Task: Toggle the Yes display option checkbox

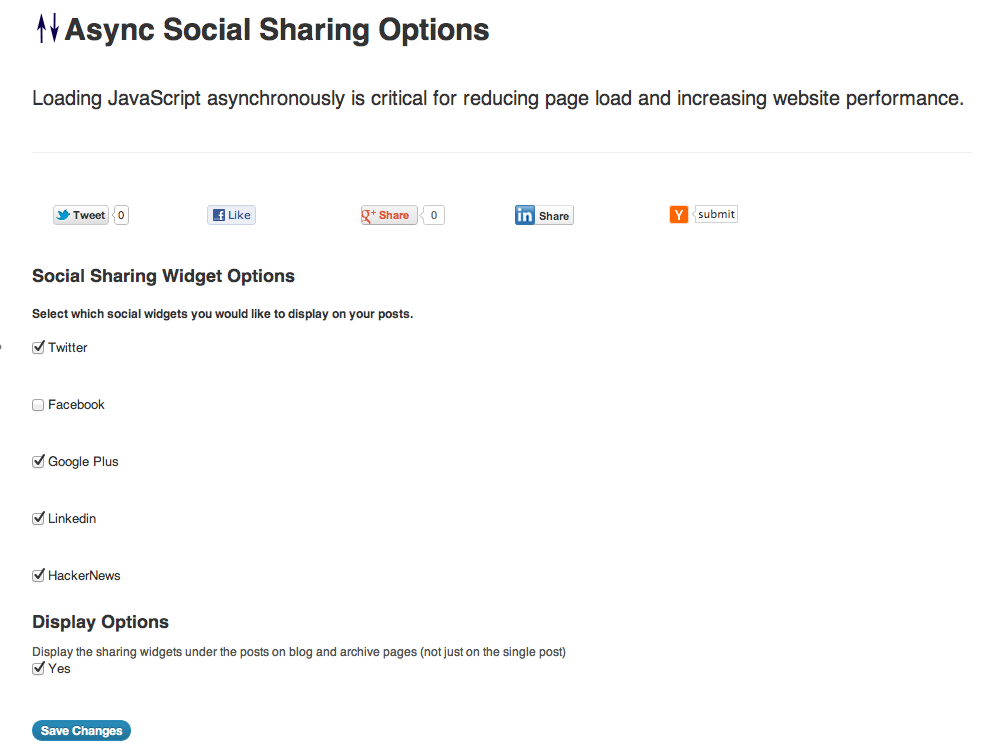Action: click(x=38, y=668)
